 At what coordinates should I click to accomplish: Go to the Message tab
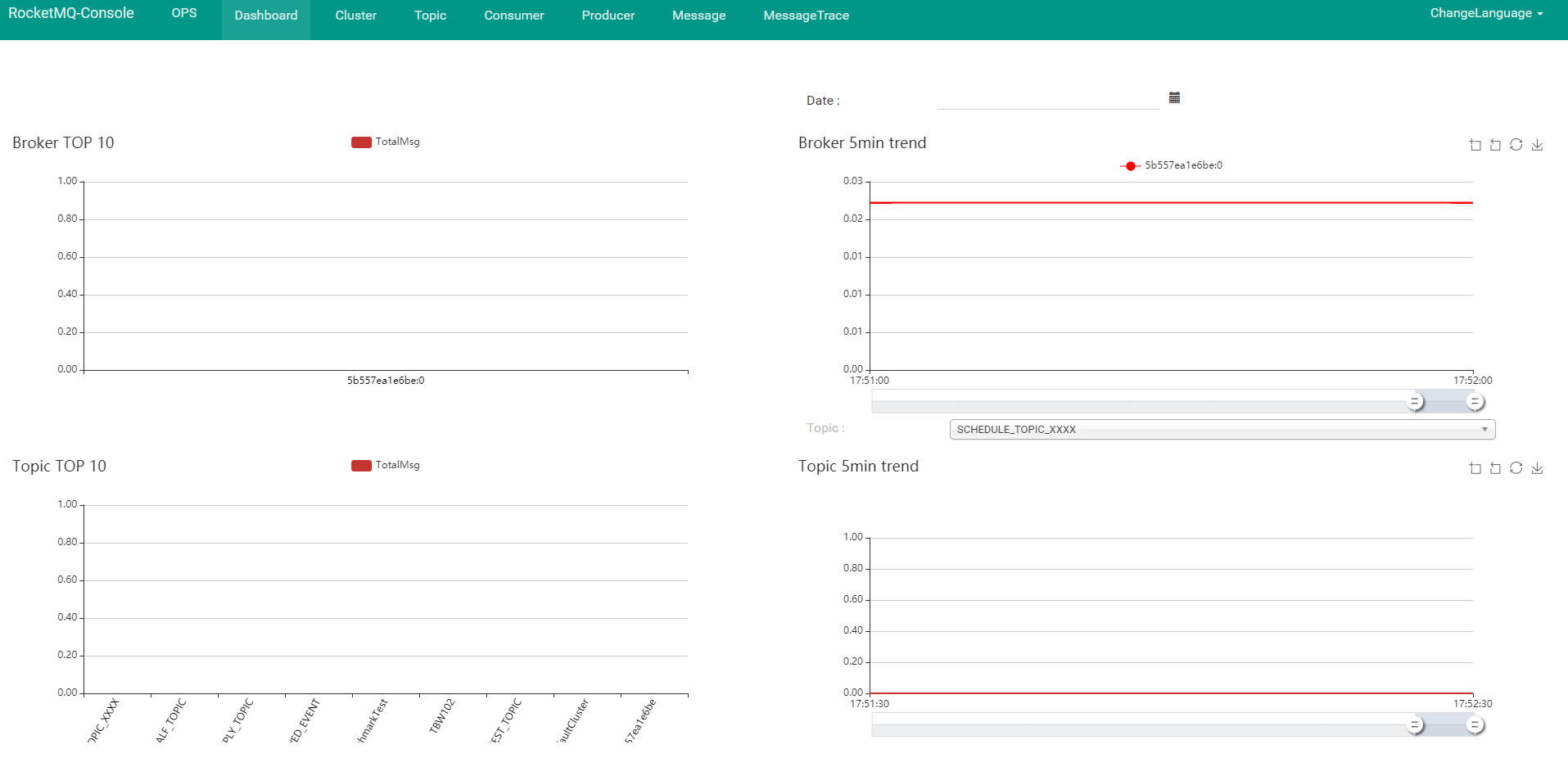click(699, 16)
